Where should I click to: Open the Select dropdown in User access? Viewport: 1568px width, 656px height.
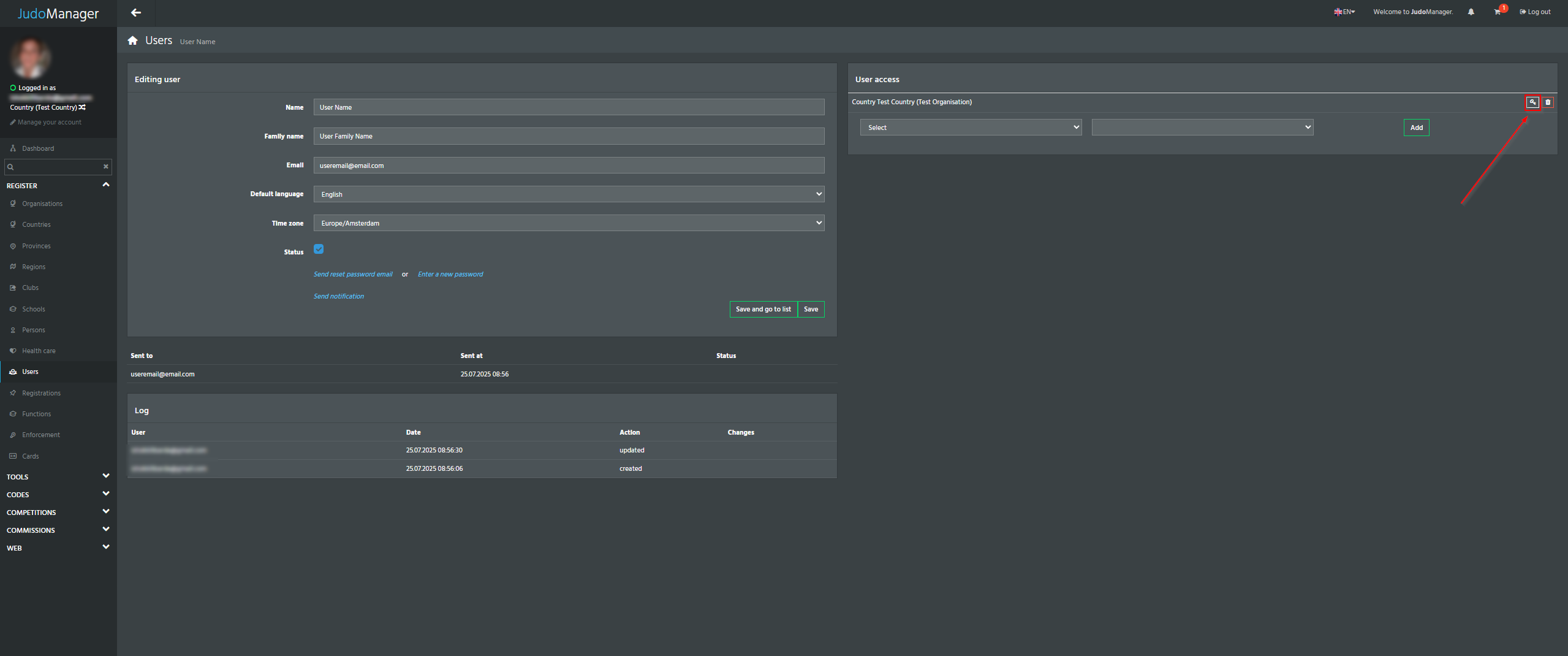[x=970, y=128]
